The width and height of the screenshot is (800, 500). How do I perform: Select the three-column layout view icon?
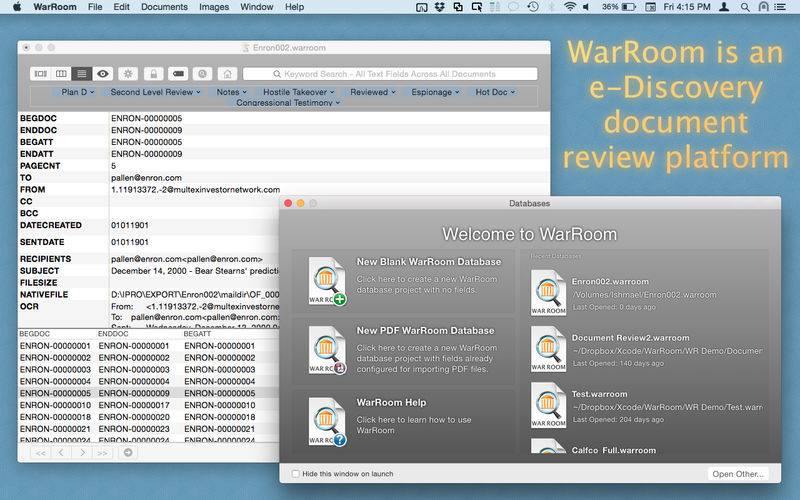point(61,74)
